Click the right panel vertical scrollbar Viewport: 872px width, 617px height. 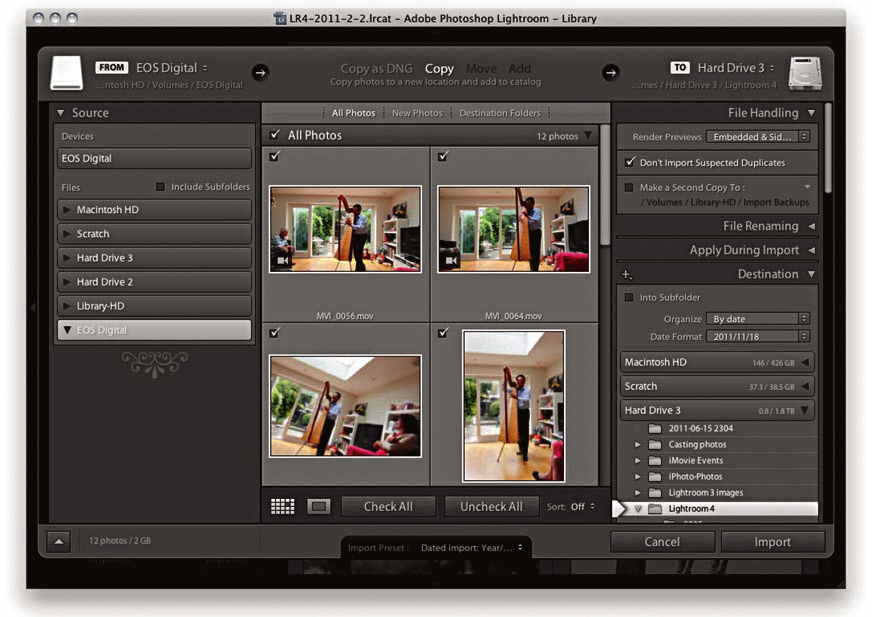pos(828,147)
